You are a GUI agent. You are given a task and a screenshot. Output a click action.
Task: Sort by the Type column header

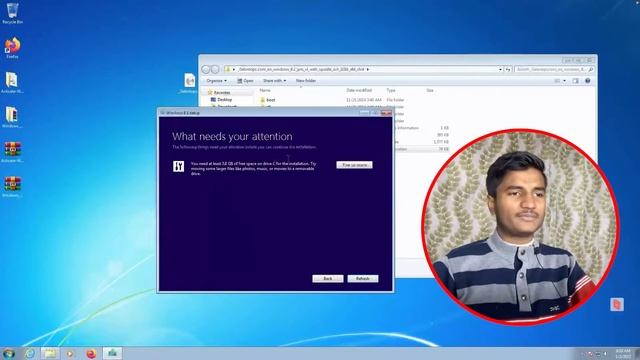(x=391, y=90)
